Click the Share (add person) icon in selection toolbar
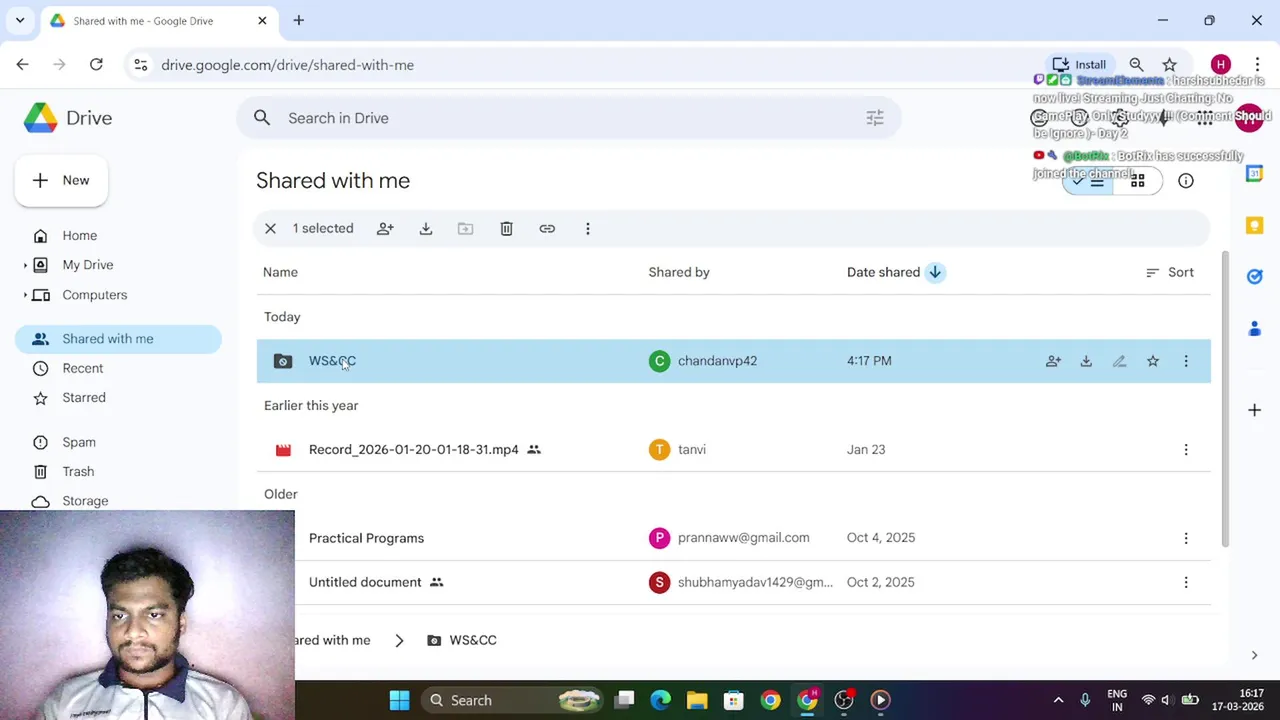This screenshot has width=1280, height=720. [x=385, y=229]
